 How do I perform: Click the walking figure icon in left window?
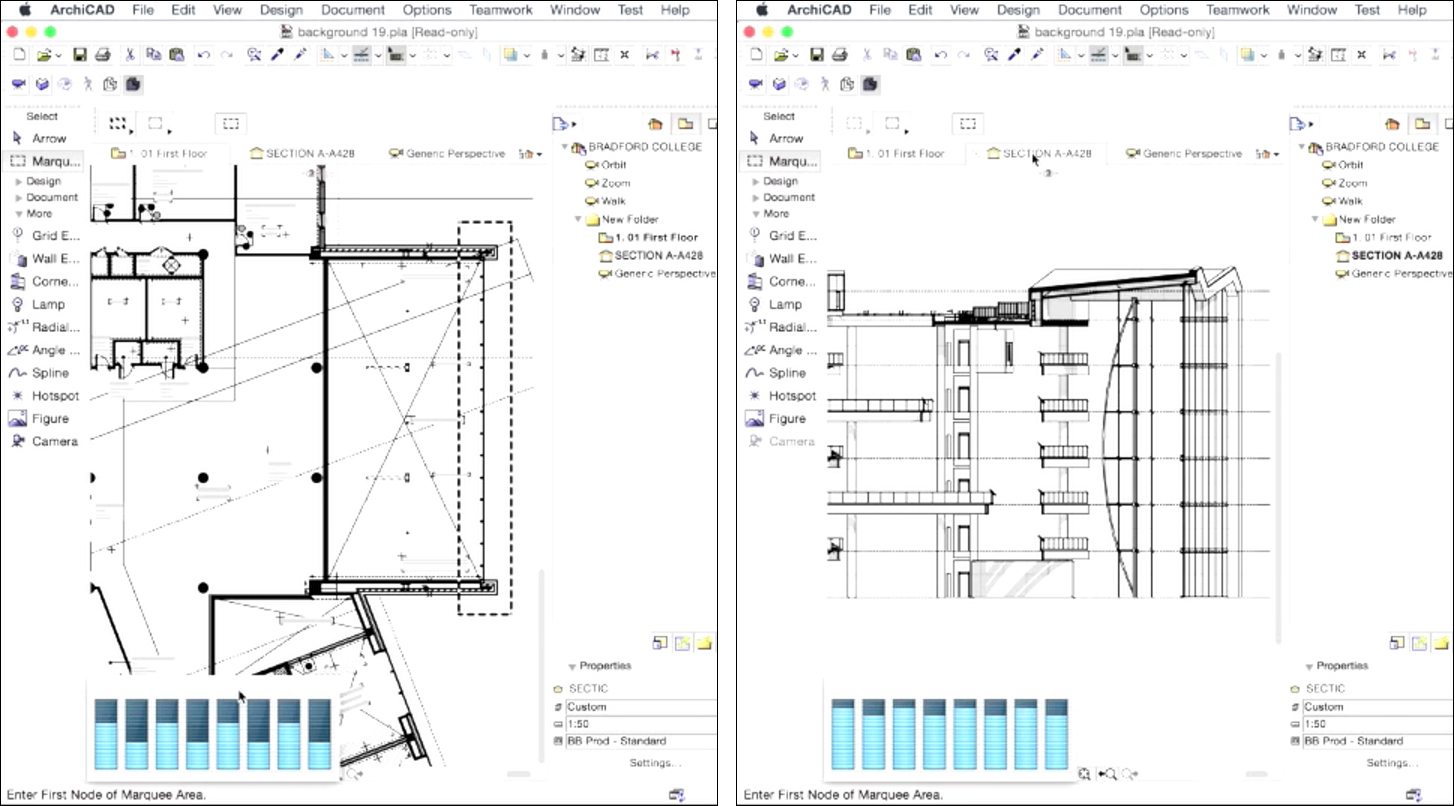click(x=87, y=84)
